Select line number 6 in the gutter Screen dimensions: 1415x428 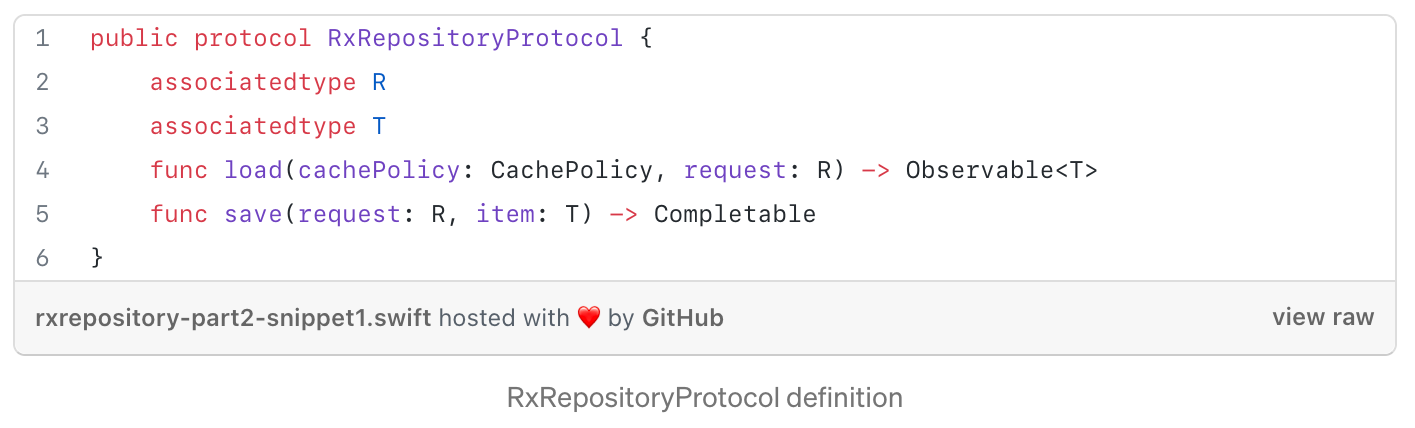(42, 258)
